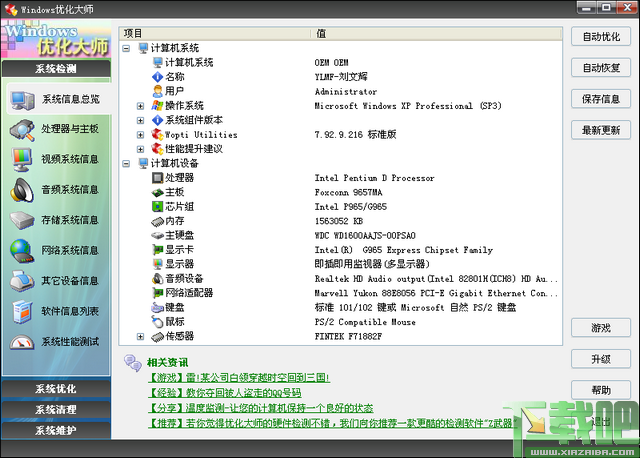Select value PS/2 Compatible Mouse
Image resolution: width=640 pixels, height=458 pixels.
point(365,322)
